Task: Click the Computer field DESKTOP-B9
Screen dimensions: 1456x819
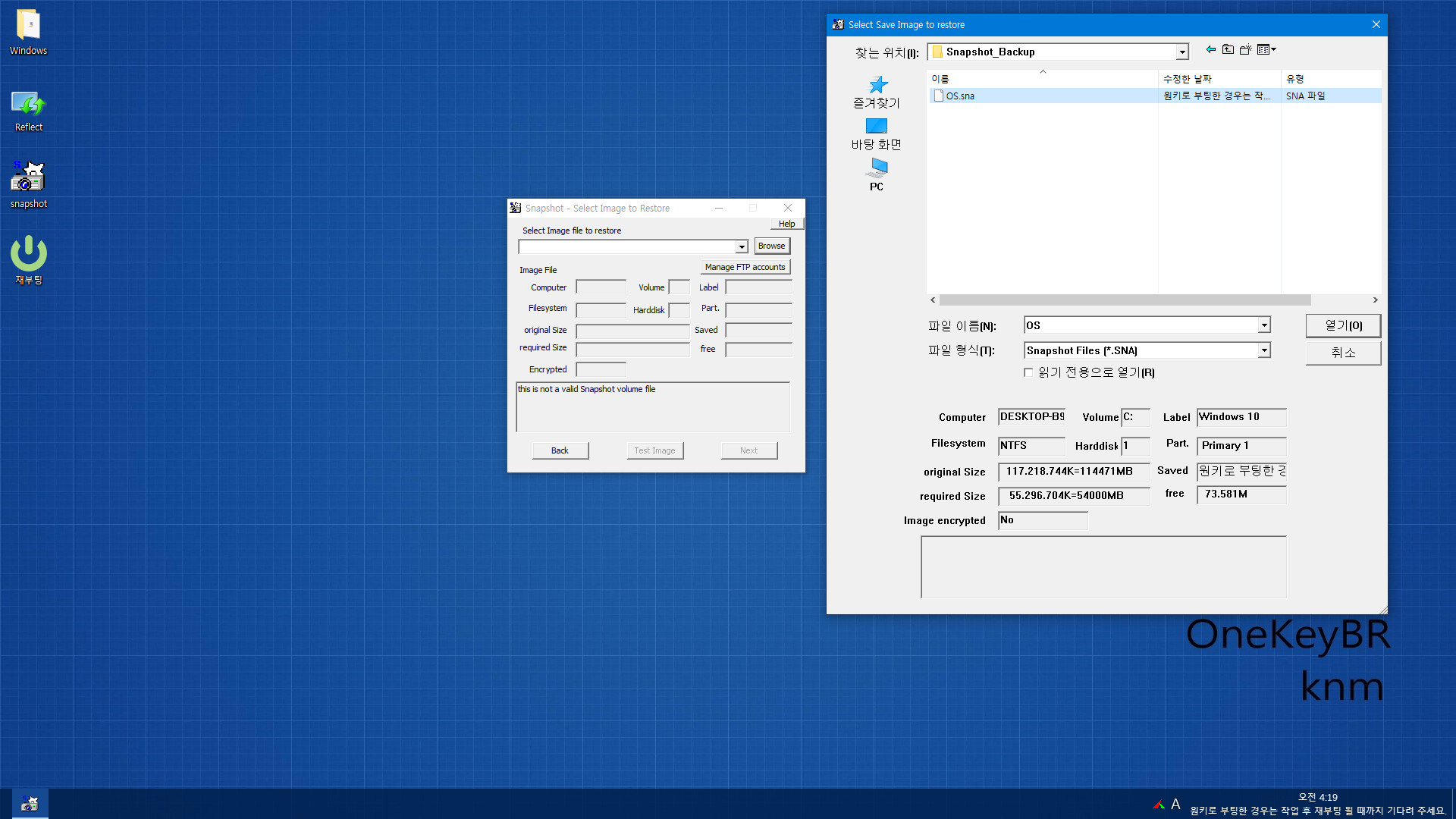Action: 1031,417
